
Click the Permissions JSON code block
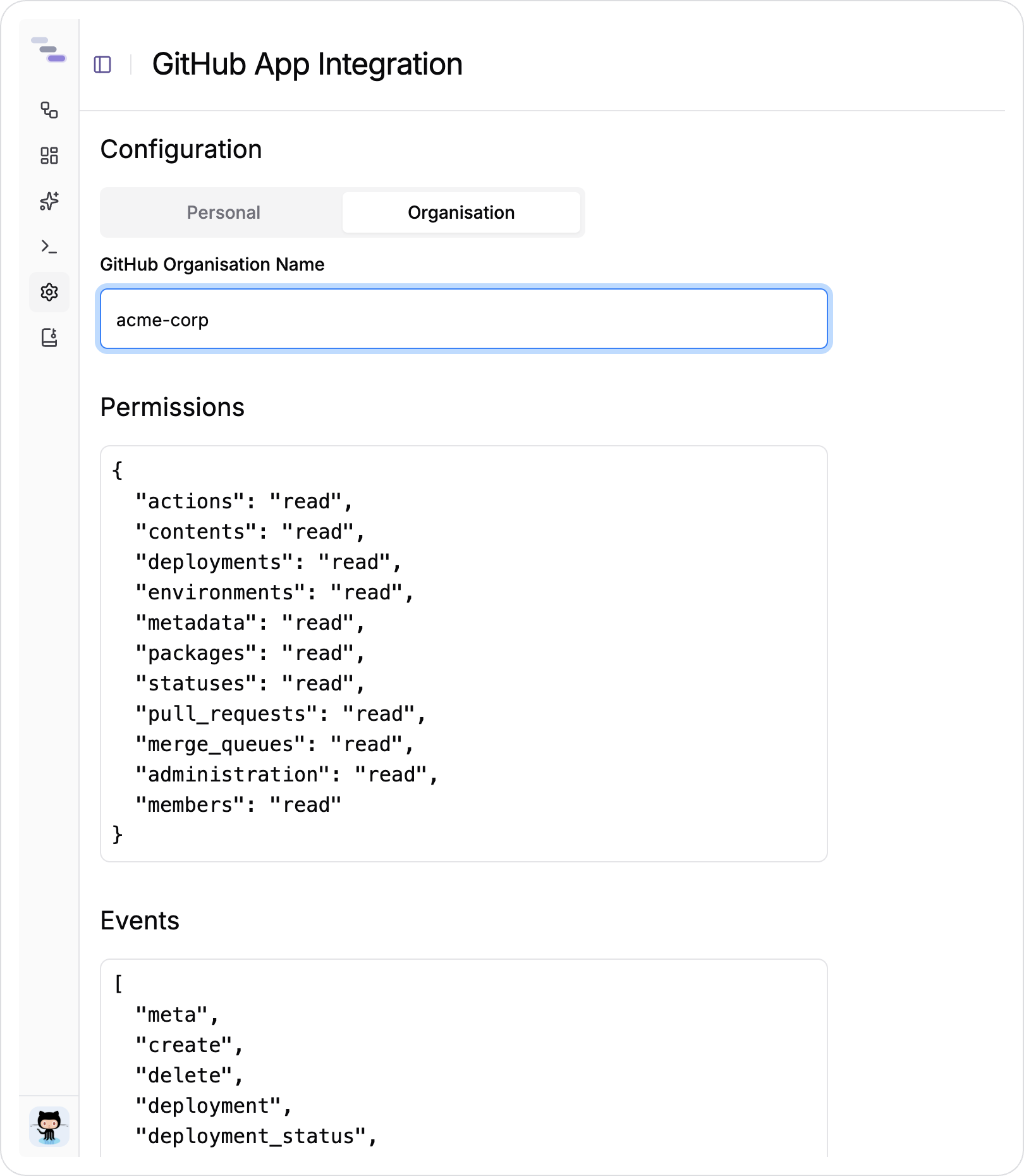[464, 654]
